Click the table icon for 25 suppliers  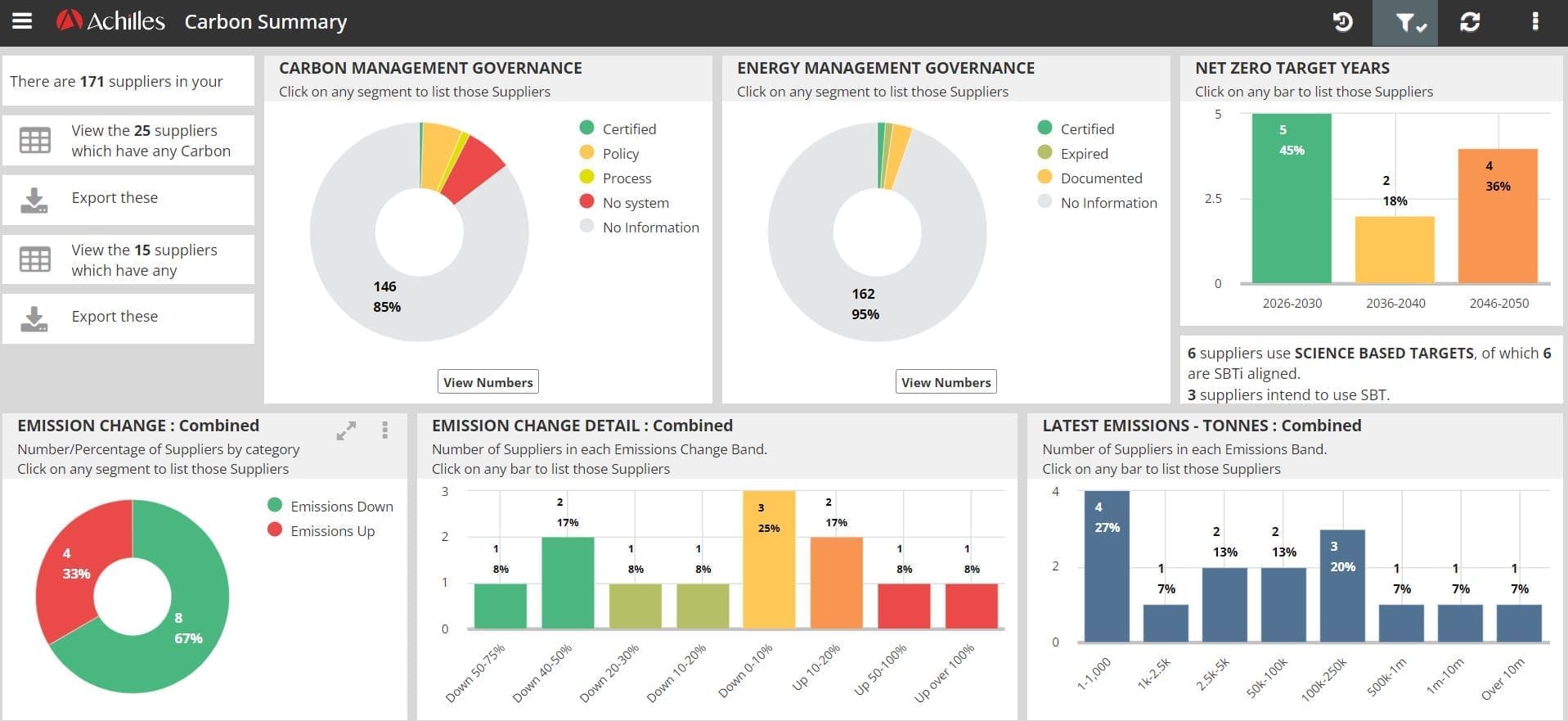pyautogui.click(x=35, y=141)
